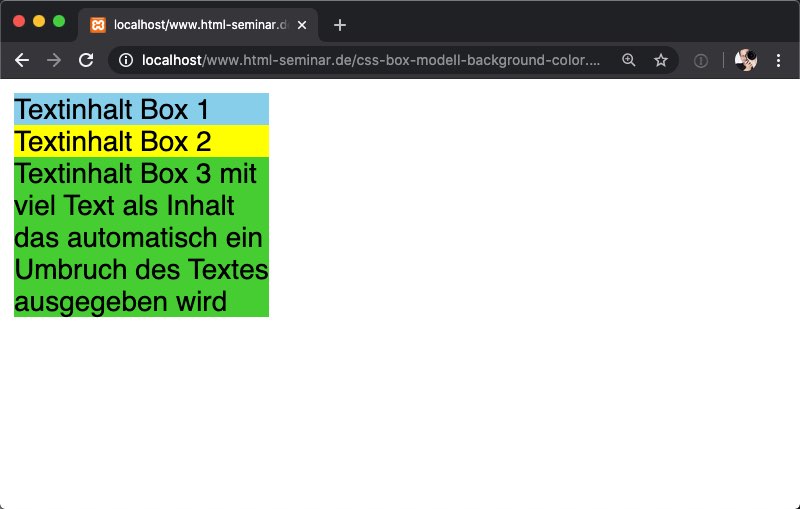Open a new tab with plus button
The width and height of the screenshot is (800, 509).
point(340,25)
